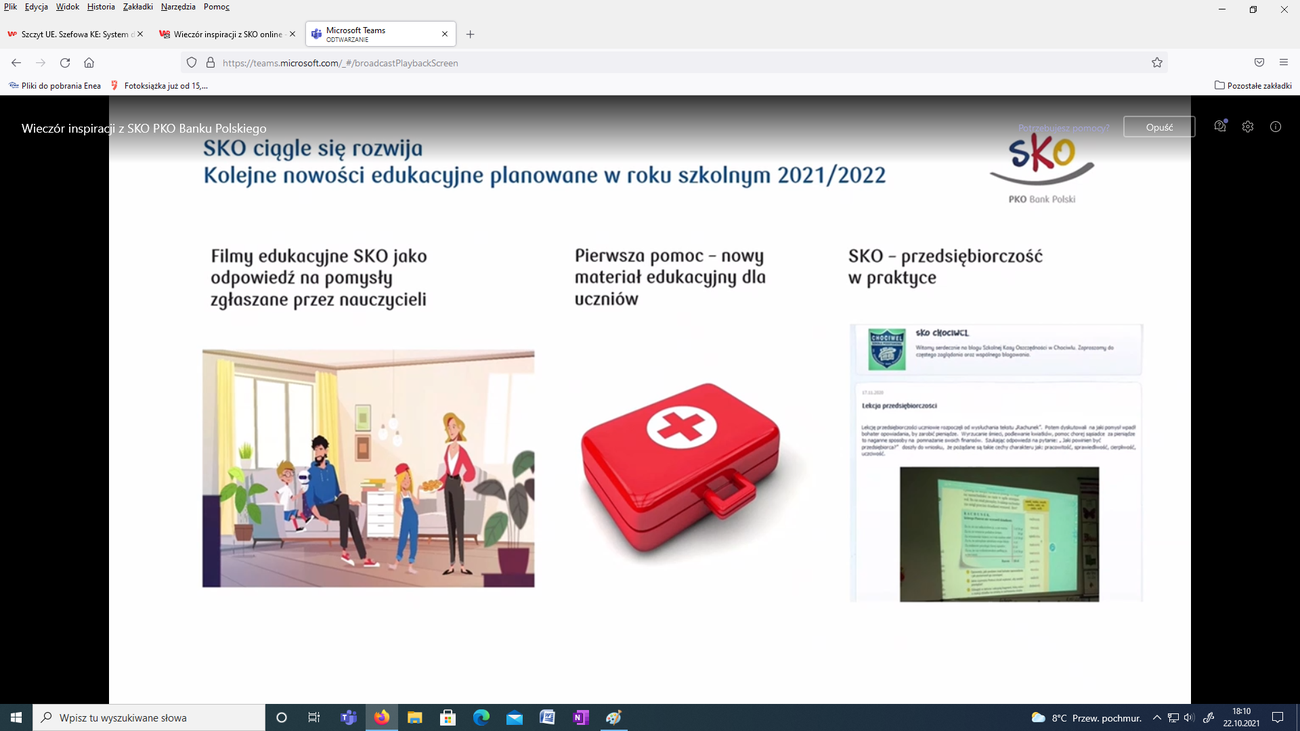
Task: Open OneNote from taskbar
Action: (x=581, y=717)
